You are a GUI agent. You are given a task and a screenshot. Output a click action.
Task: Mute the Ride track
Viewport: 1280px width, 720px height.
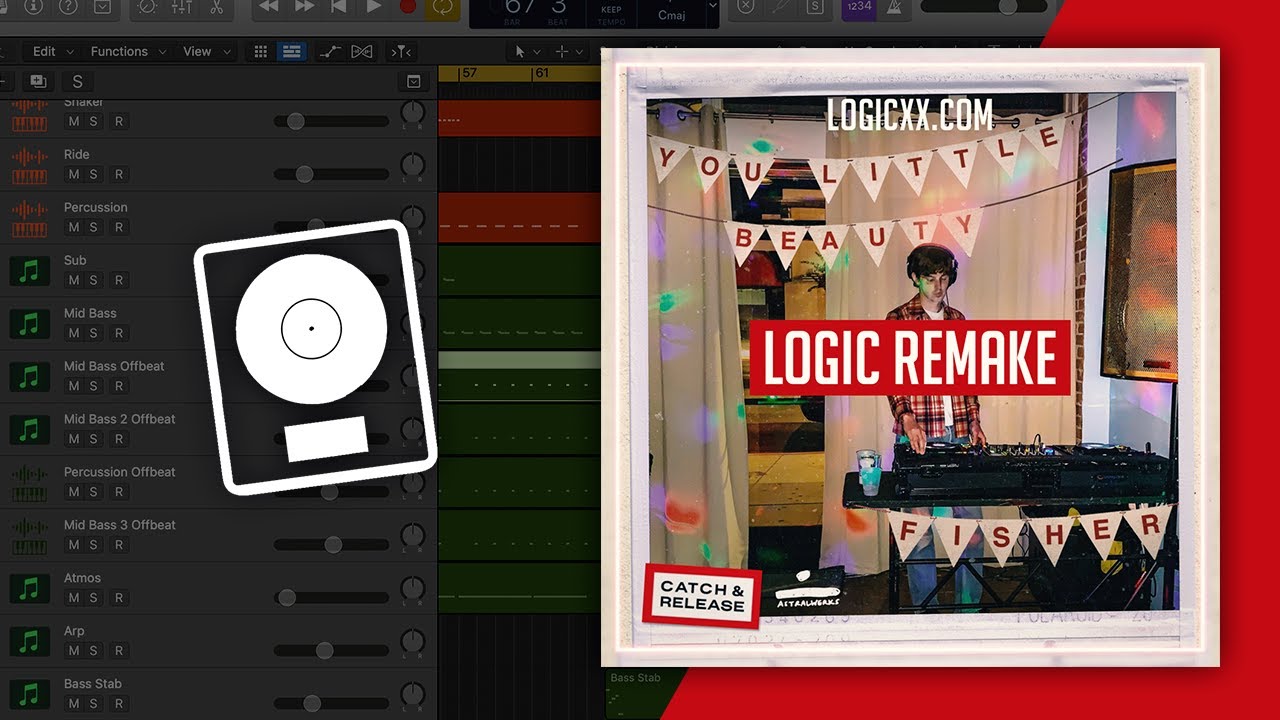[x=73, y=174]
